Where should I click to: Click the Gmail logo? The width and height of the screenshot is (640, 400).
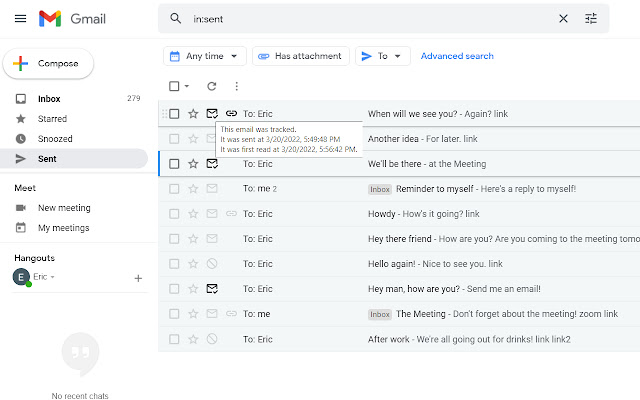pos(72,18)
